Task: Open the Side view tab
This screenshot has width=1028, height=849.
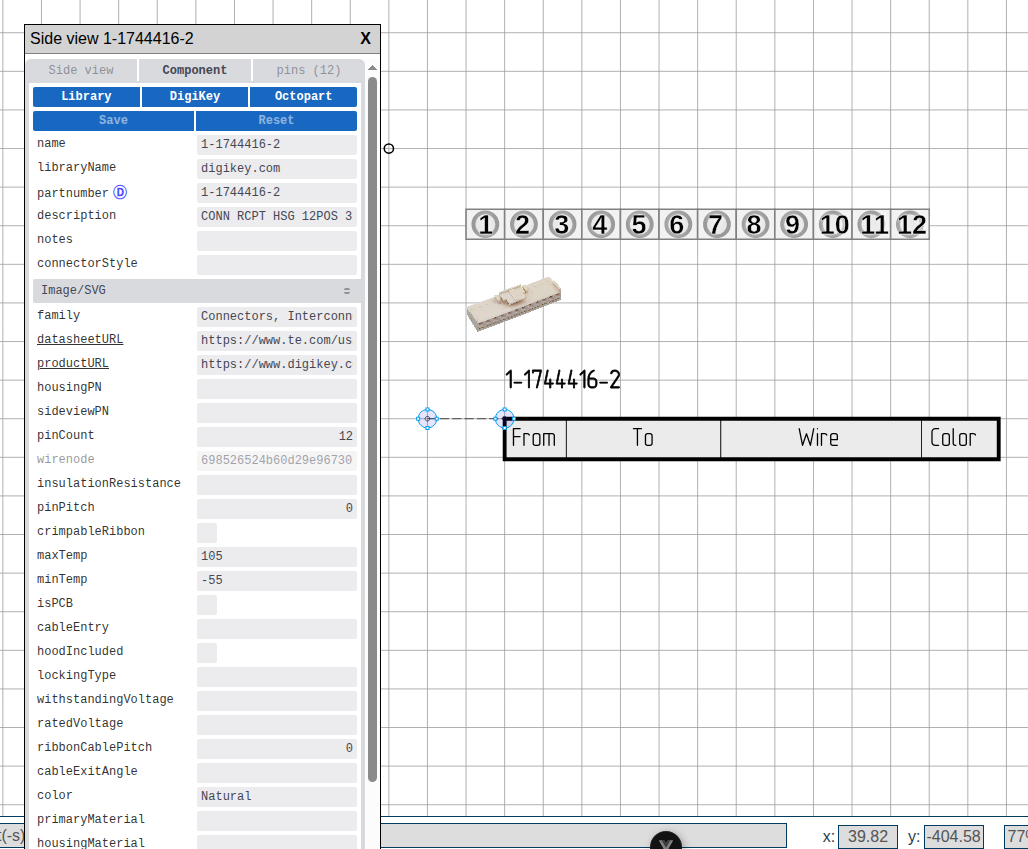Action: click(x=82, y=69)
